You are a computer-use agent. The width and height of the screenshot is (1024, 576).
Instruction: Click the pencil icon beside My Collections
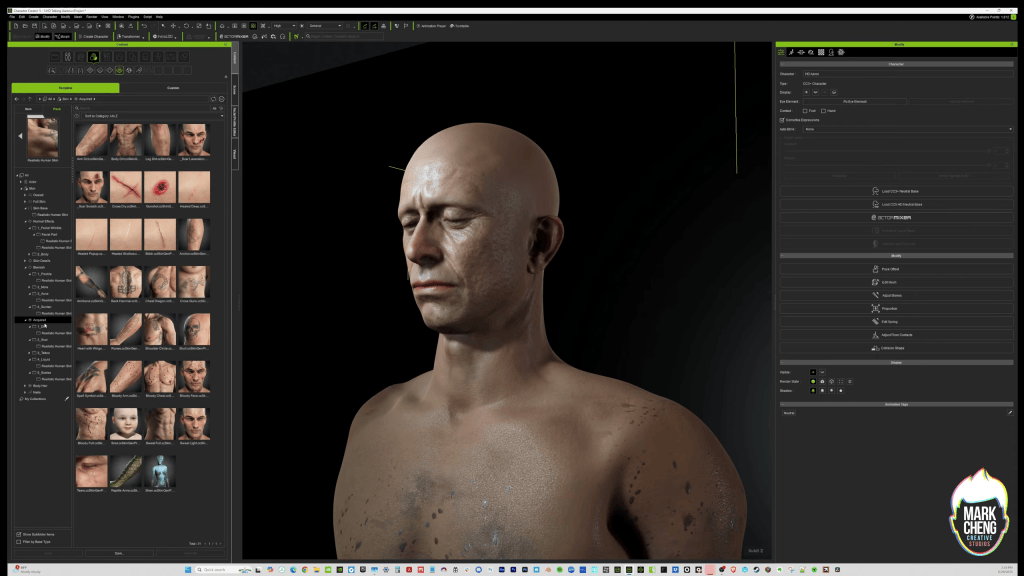tap(67, 399)
